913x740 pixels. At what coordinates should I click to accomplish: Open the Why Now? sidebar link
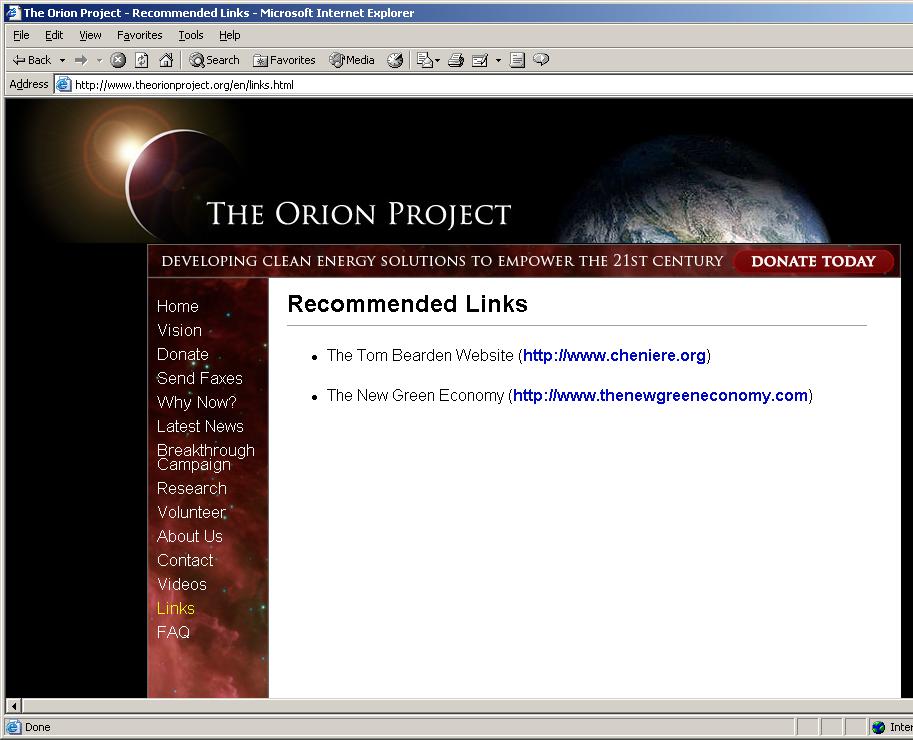197,402
